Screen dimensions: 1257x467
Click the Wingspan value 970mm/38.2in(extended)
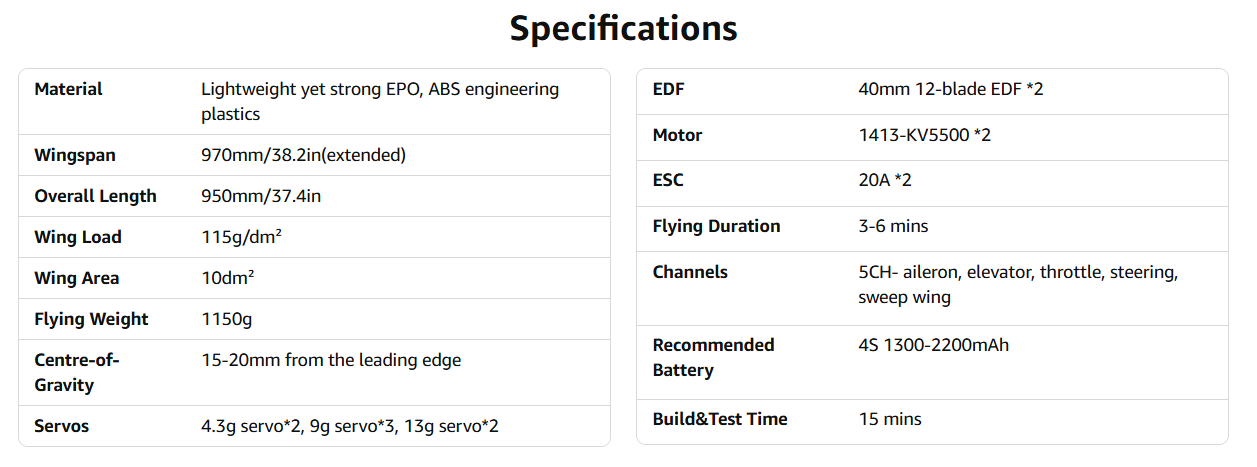pos(303,155)
